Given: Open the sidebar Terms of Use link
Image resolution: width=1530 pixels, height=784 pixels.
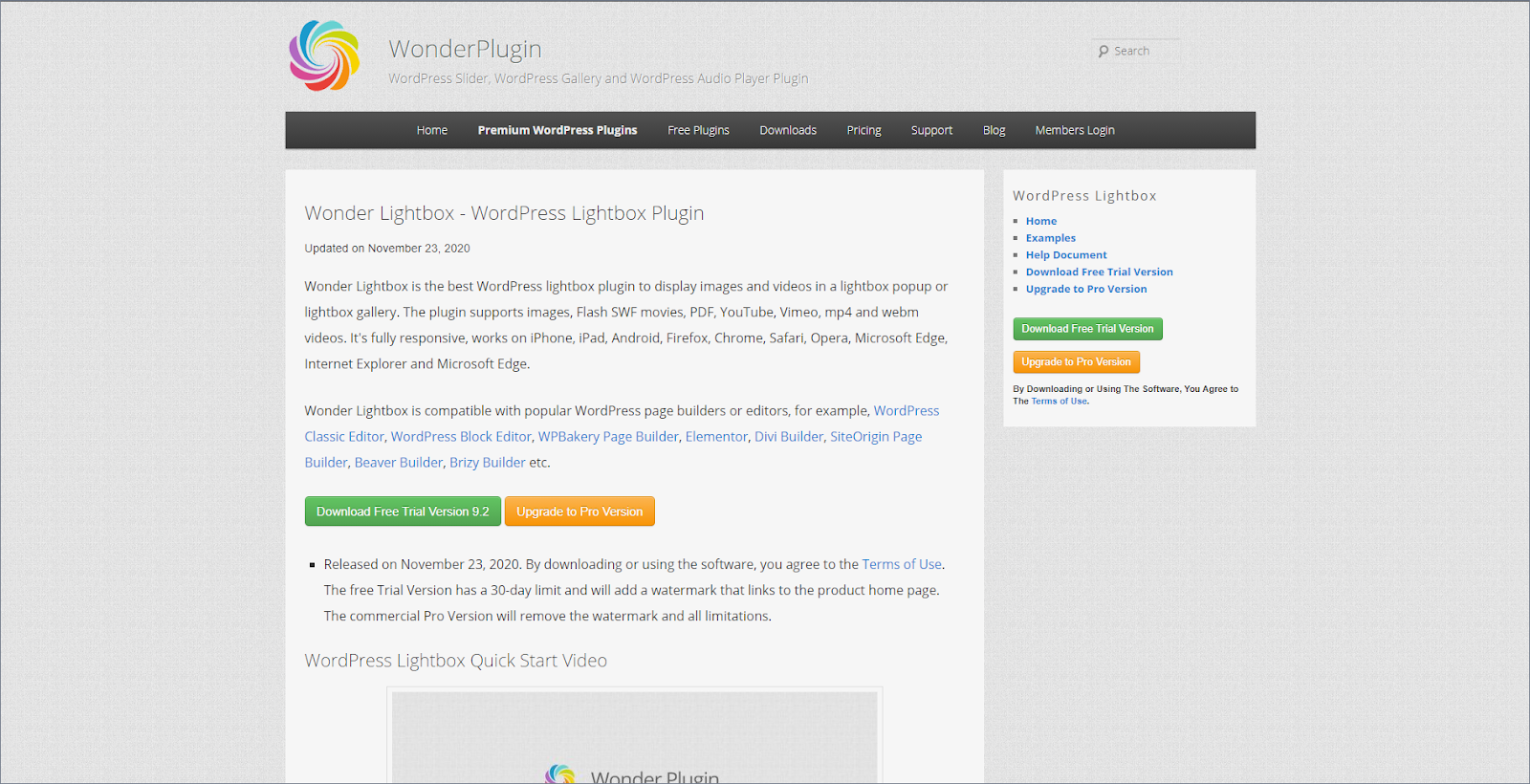Looking at the screenshot, I should [x=1060, y=402].
